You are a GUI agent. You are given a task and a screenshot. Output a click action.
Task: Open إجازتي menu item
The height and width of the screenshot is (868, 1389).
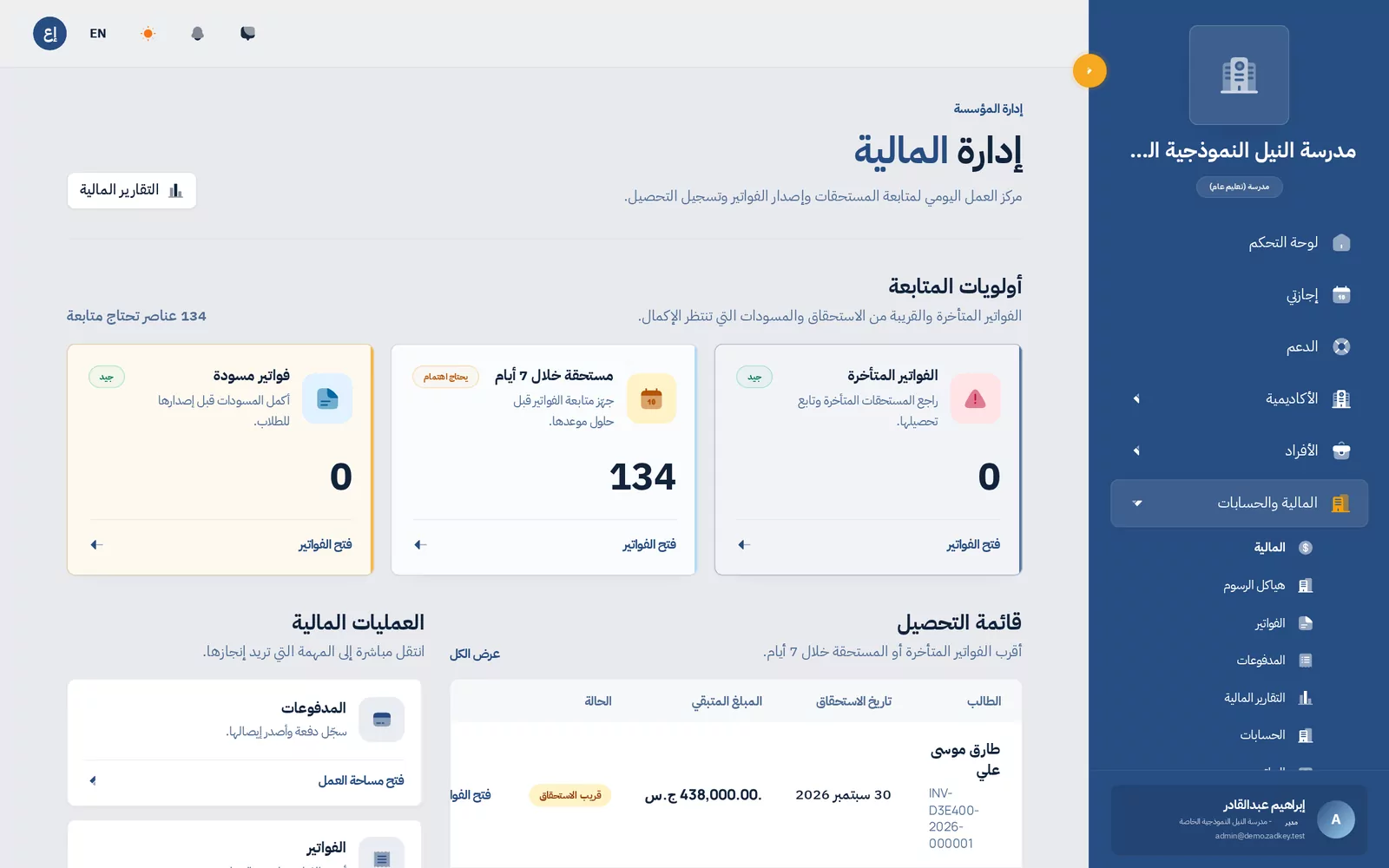click(1239, 294)
